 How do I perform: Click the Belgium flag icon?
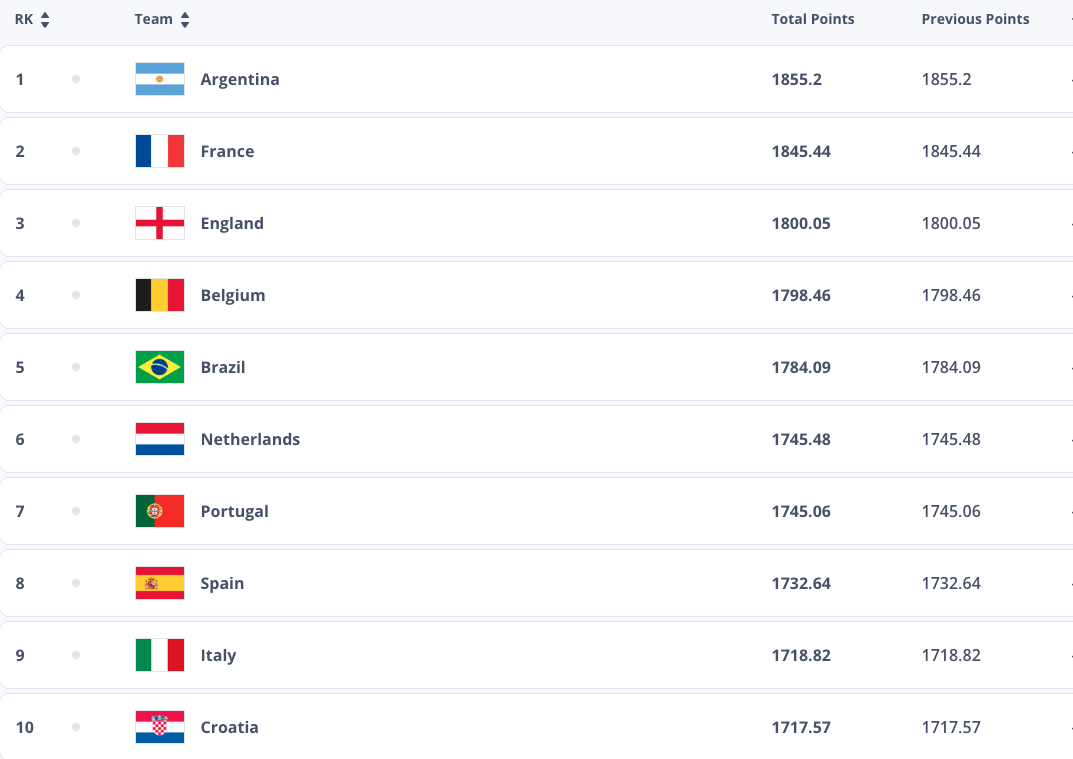(159, 295)
